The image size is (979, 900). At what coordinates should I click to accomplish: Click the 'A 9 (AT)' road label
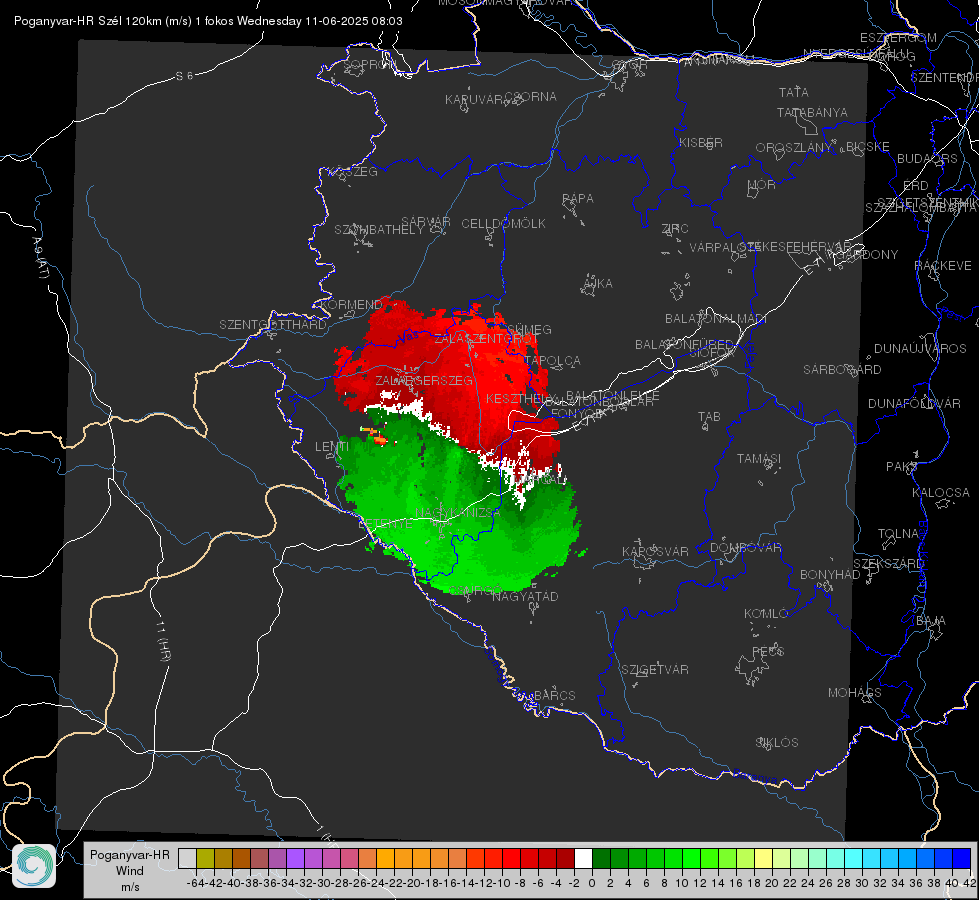[41, 257]
